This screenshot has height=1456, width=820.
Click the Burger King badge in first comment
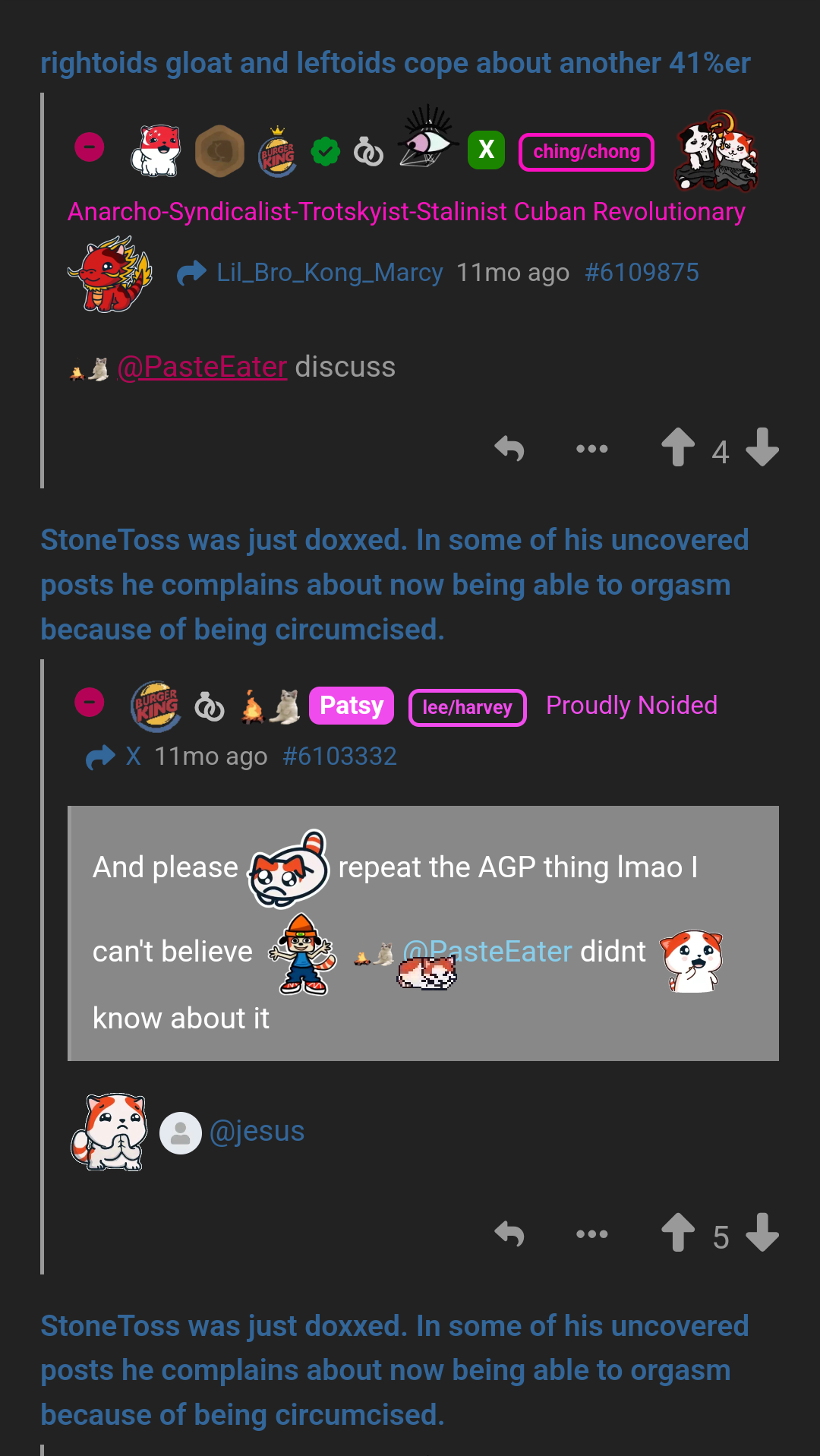point(278,151)
